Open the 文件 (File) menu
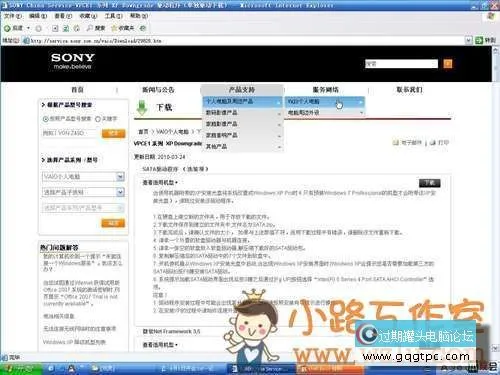 coord(13,16)
